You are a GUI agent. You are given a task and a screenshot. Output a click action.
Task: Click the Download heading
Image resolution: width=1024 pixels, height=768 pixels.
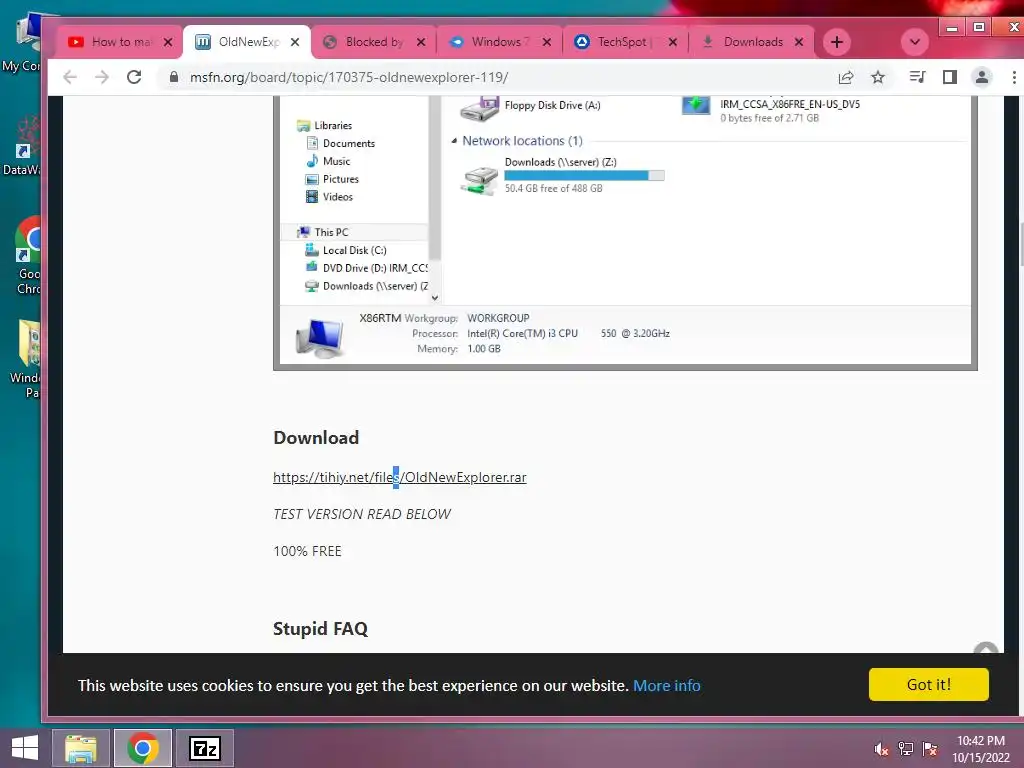click(x=316, y=438)
